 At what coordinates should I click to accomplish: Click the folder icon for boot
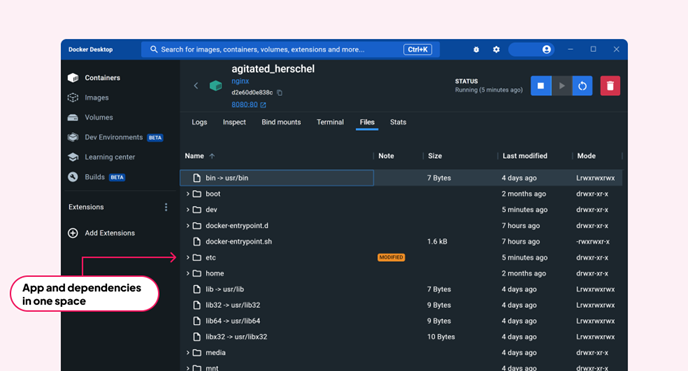197,194
